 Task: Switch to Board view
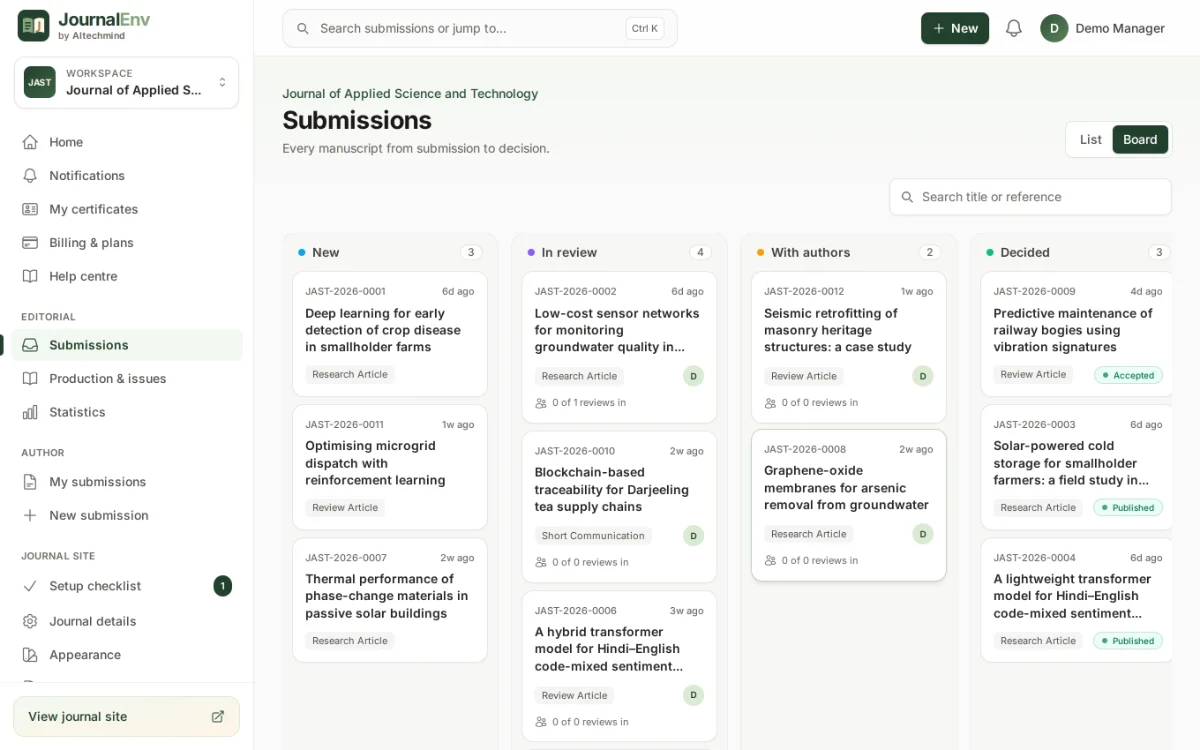(1140, 139)
